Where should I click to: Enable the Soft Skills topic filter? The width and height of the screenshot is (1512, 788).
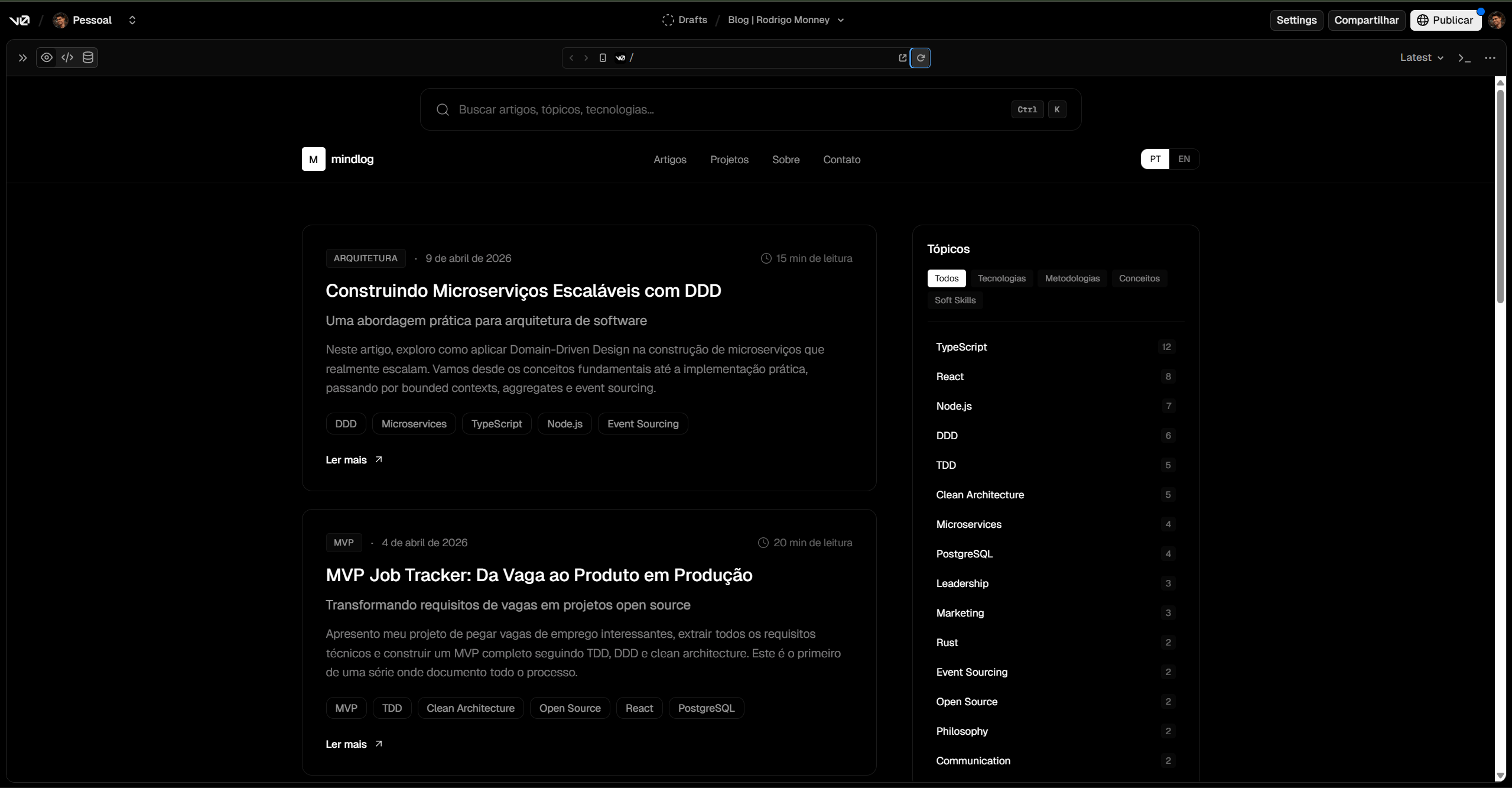pos(954,300)
